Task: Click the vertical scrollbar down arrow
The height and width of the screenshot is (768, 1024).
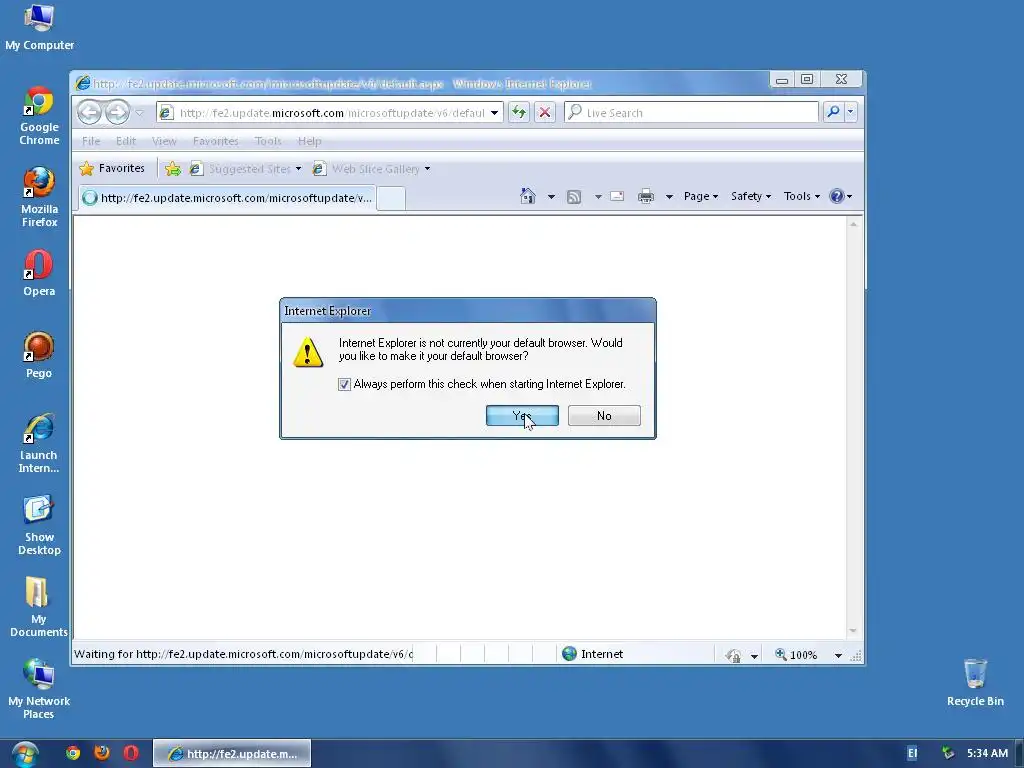Action: (x=853, y=631)
